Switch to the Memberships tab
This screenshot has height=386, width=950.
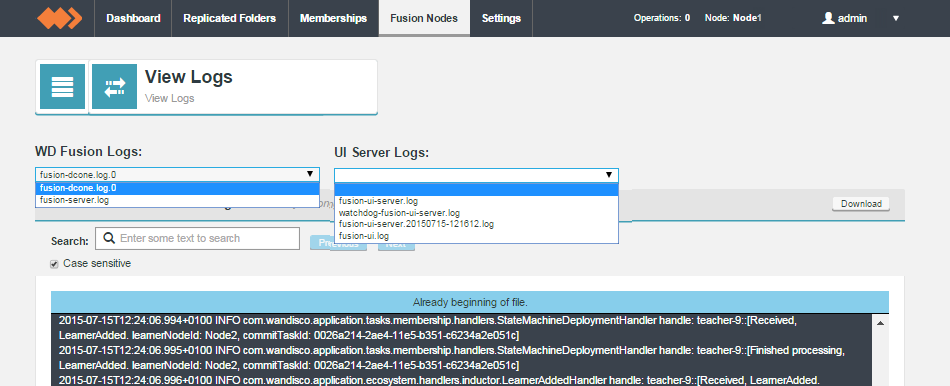[x=333, y=18]
